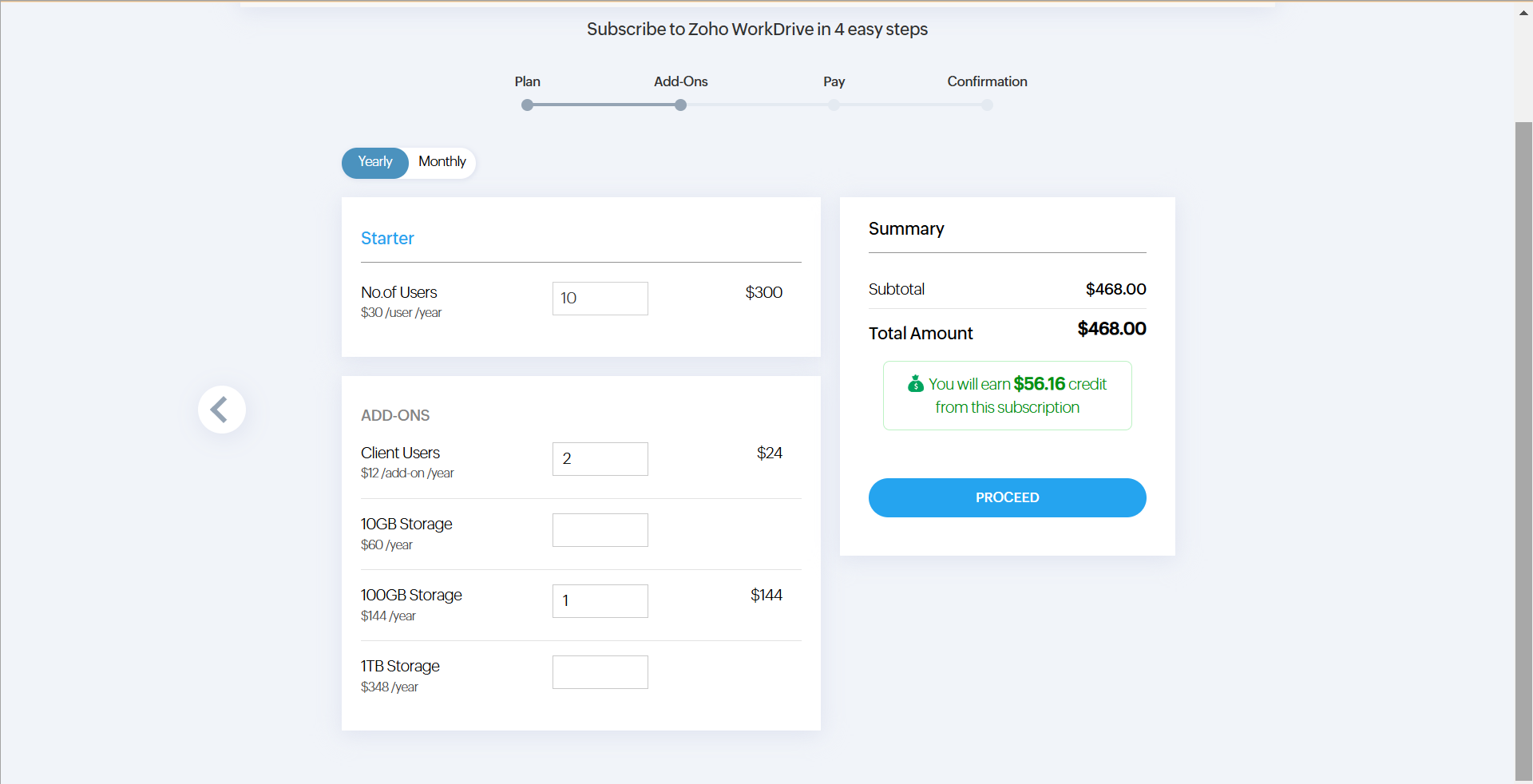Go back using the left chevron arrow
This screenshot has height=784, width=1533.
pos(221,410)
